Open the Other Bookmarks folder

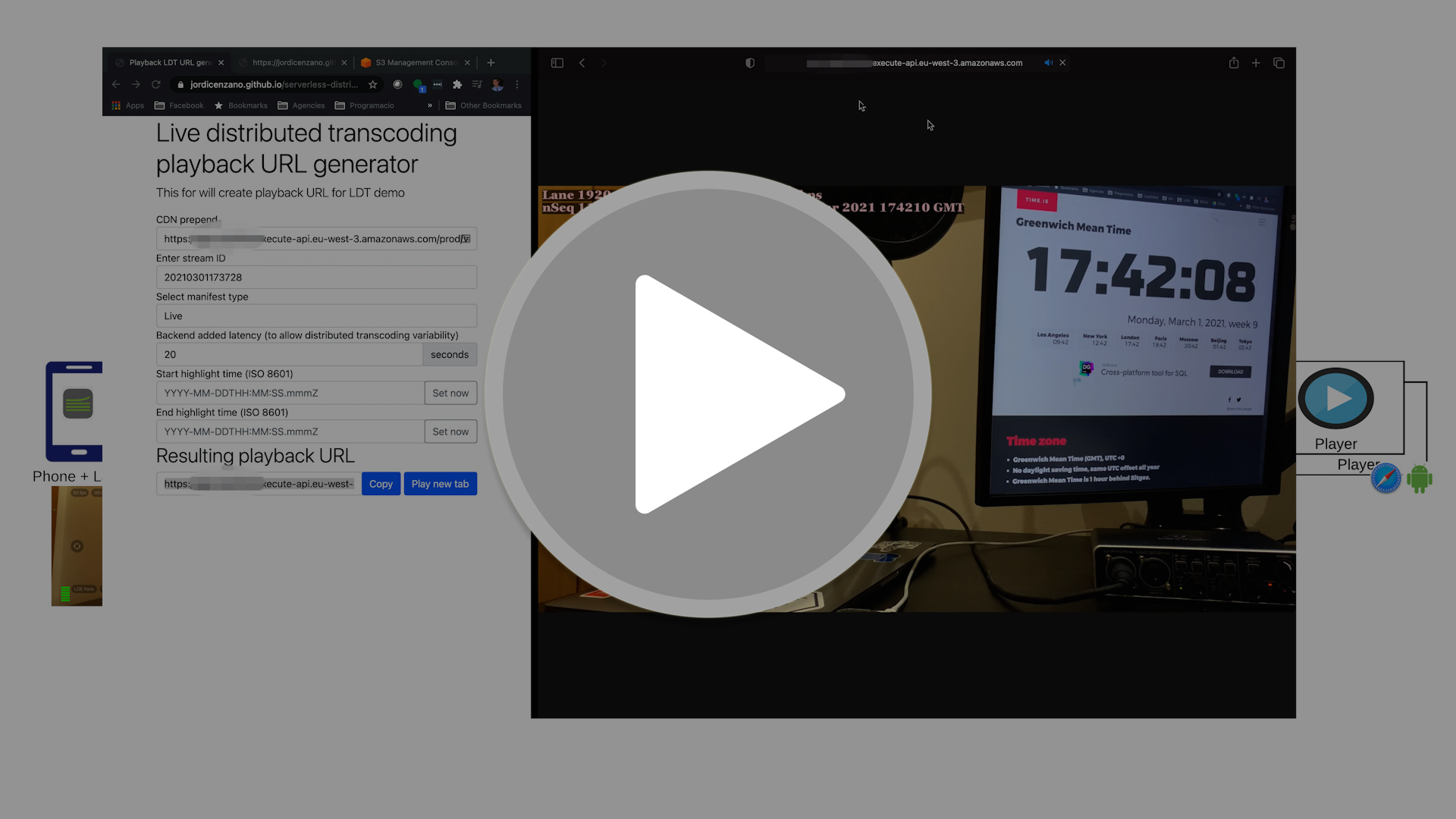484,105
